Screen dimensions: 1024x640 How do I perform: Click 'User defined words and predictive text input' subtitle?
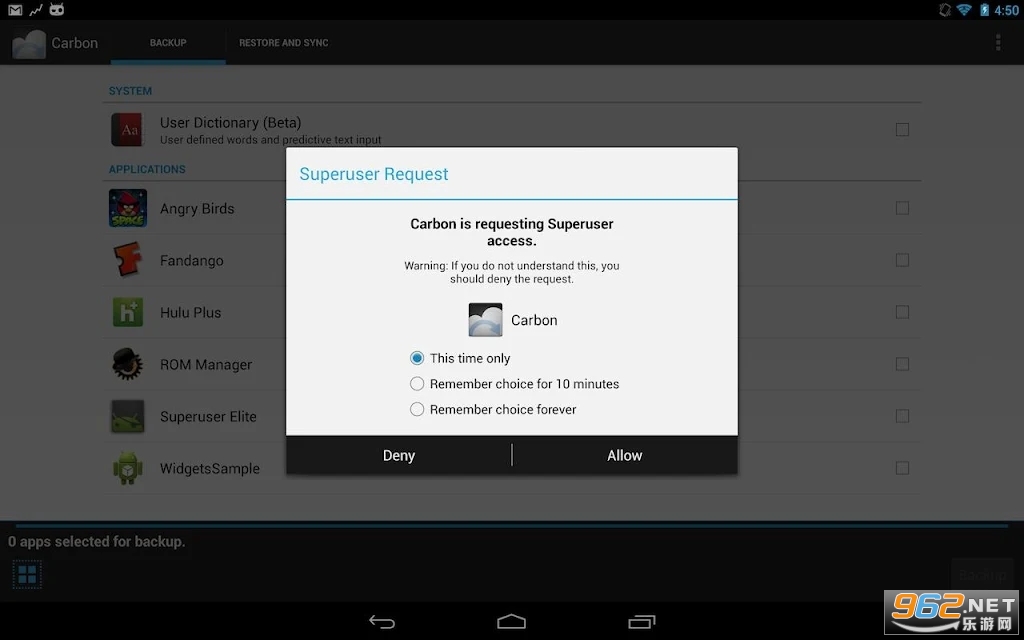[270, 140]
